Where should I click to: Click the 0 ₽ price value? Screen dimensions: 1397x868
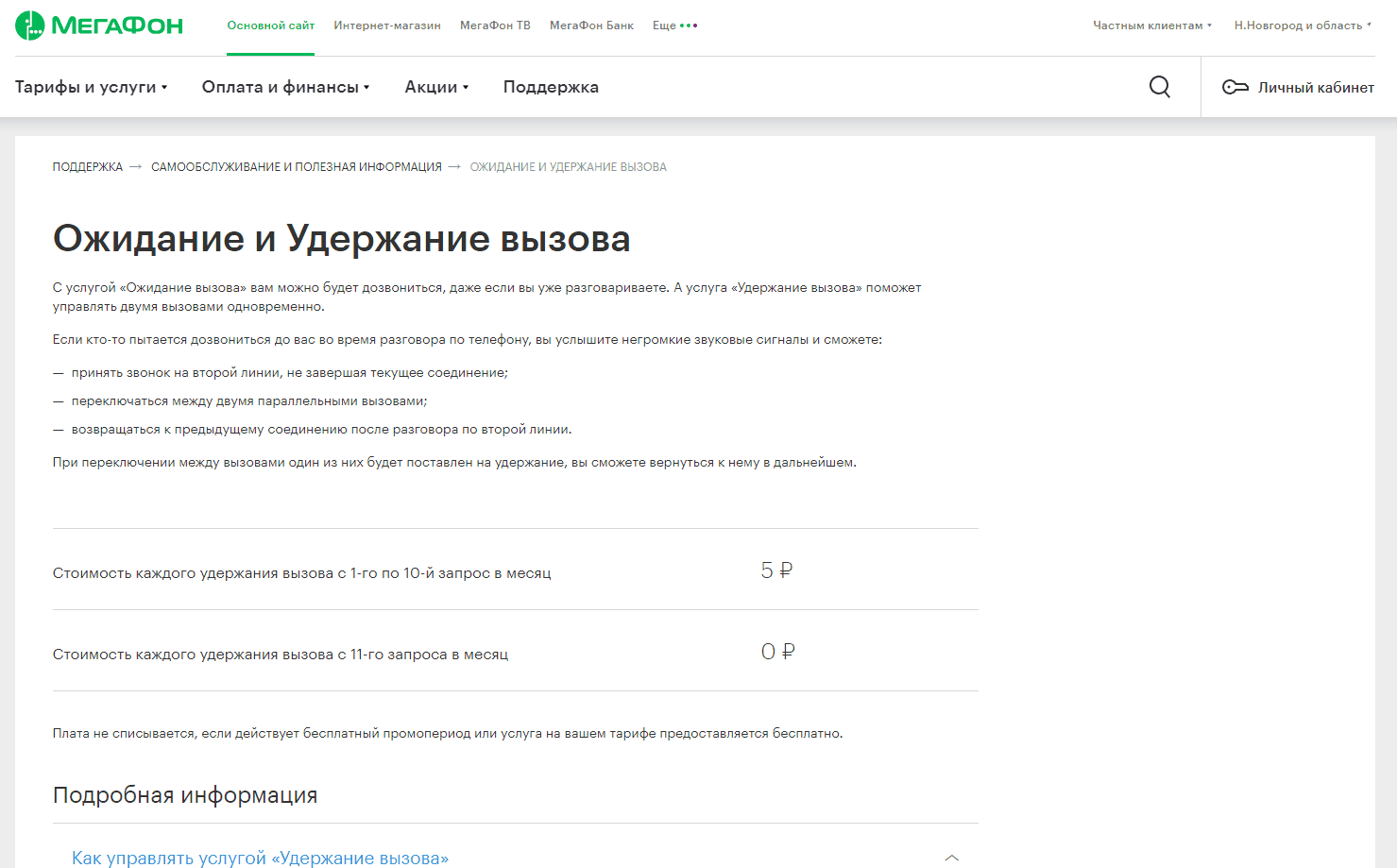(x=778, y=652)
